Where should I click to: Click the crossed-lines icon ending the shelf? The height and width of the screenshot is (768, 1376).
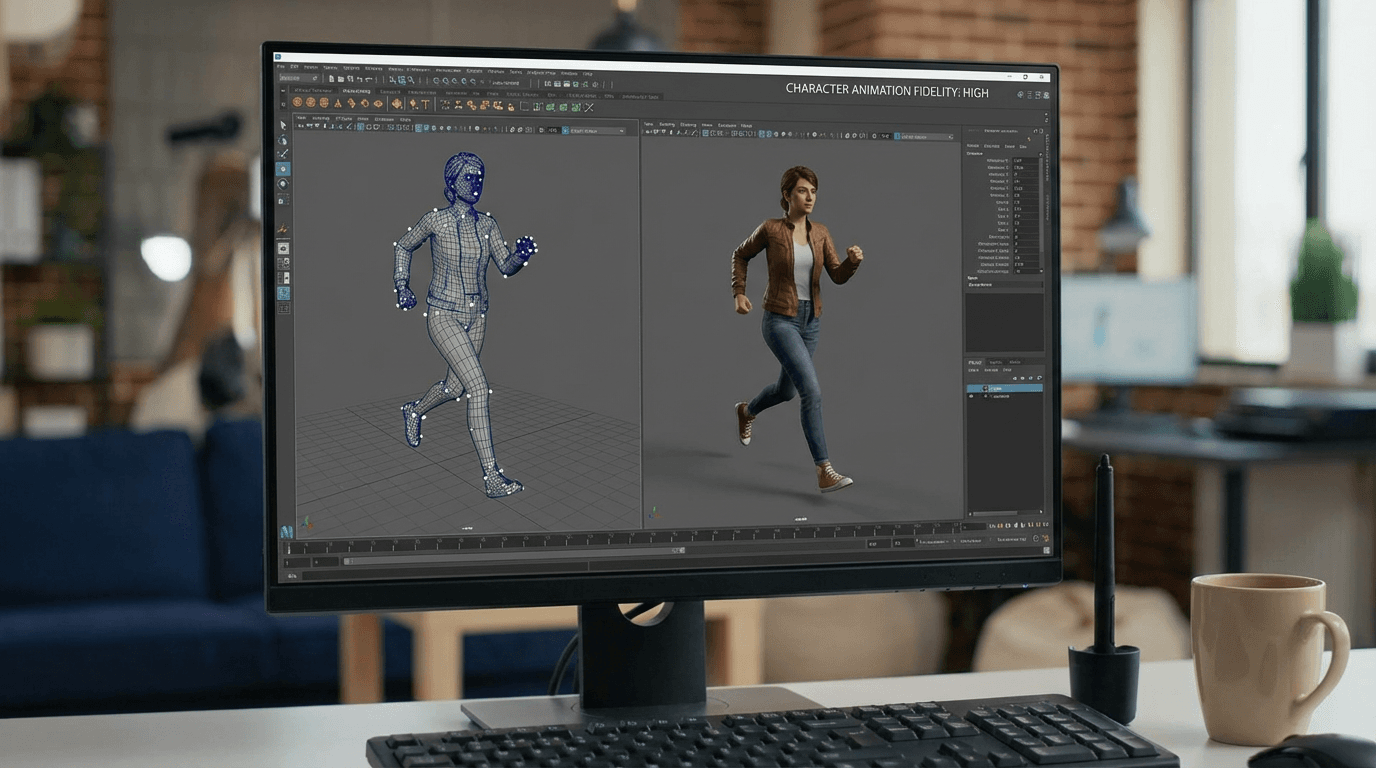[589, 107]
